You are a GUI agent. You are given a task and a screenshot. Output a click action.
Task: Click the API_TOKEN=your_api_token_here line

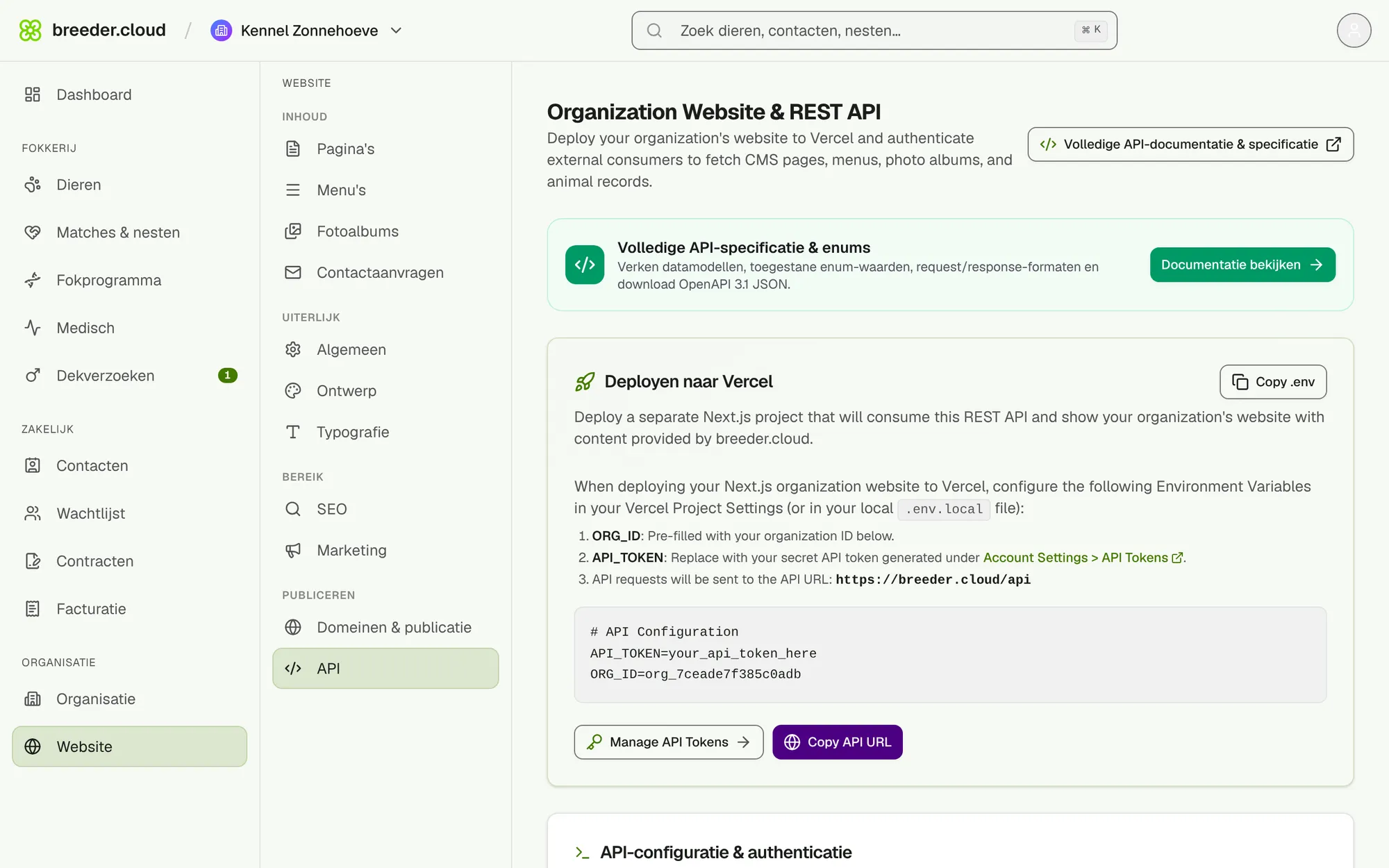(x=704, y=653)
